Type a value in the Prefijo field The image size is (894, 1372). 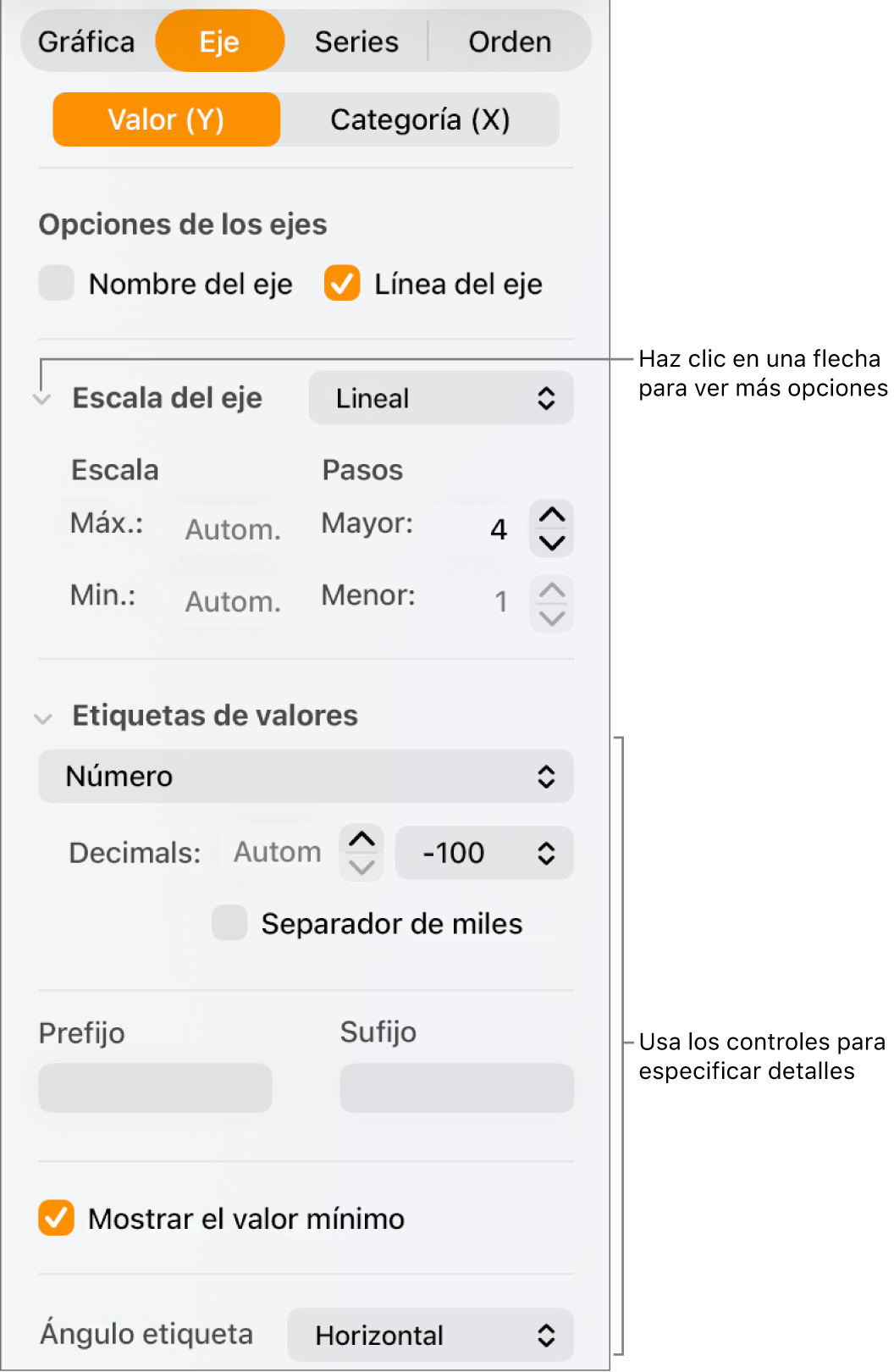click(x=155, y=1087)
